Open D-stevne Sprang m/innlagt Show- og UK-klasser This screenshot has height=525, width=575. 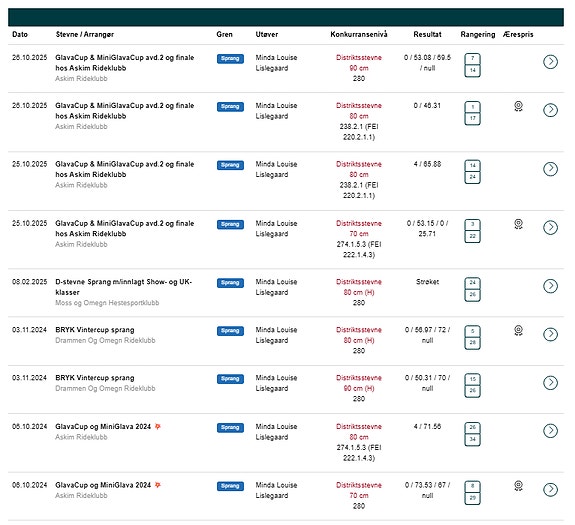pyautogui.click(x=124, y=287)
